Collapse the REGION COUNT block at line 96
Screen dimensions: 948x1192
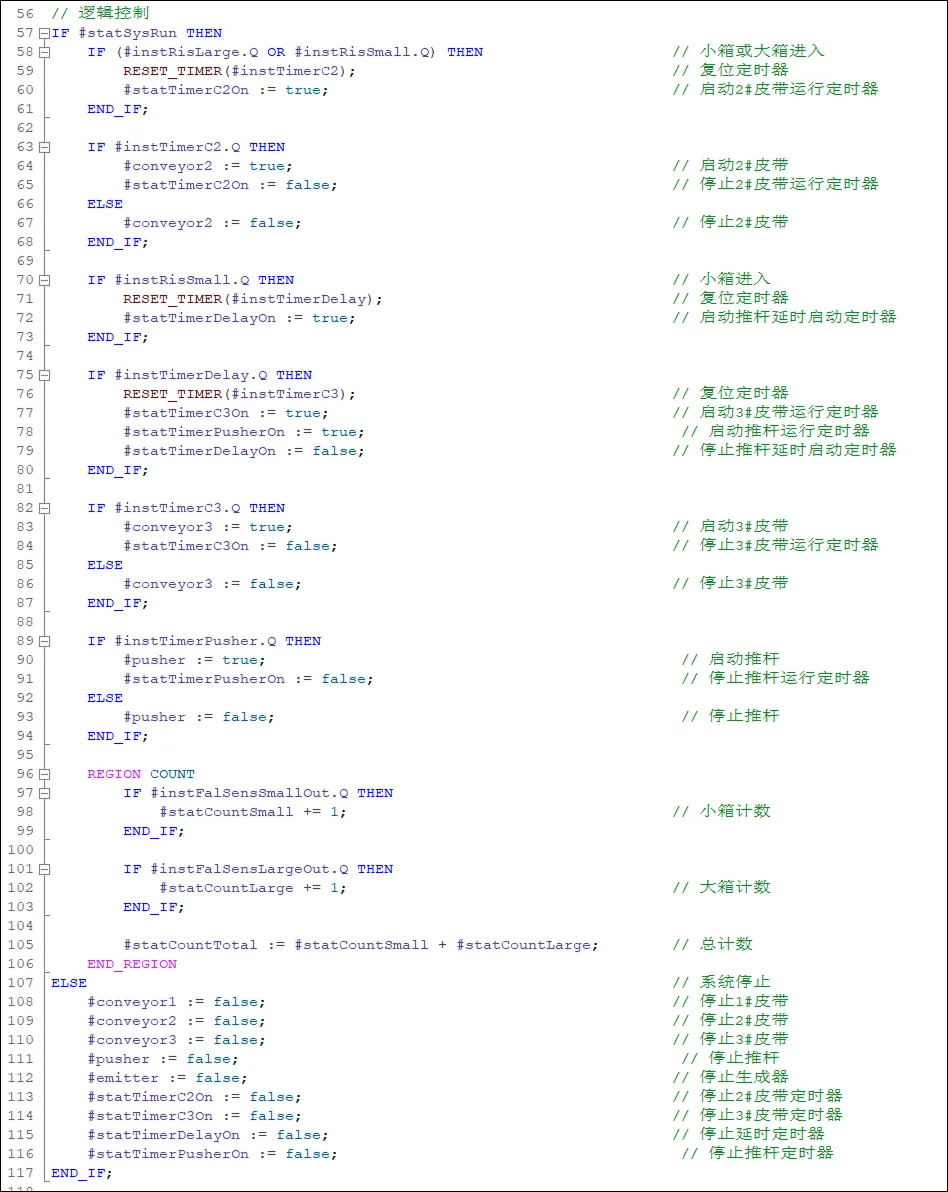coord(44,775)
